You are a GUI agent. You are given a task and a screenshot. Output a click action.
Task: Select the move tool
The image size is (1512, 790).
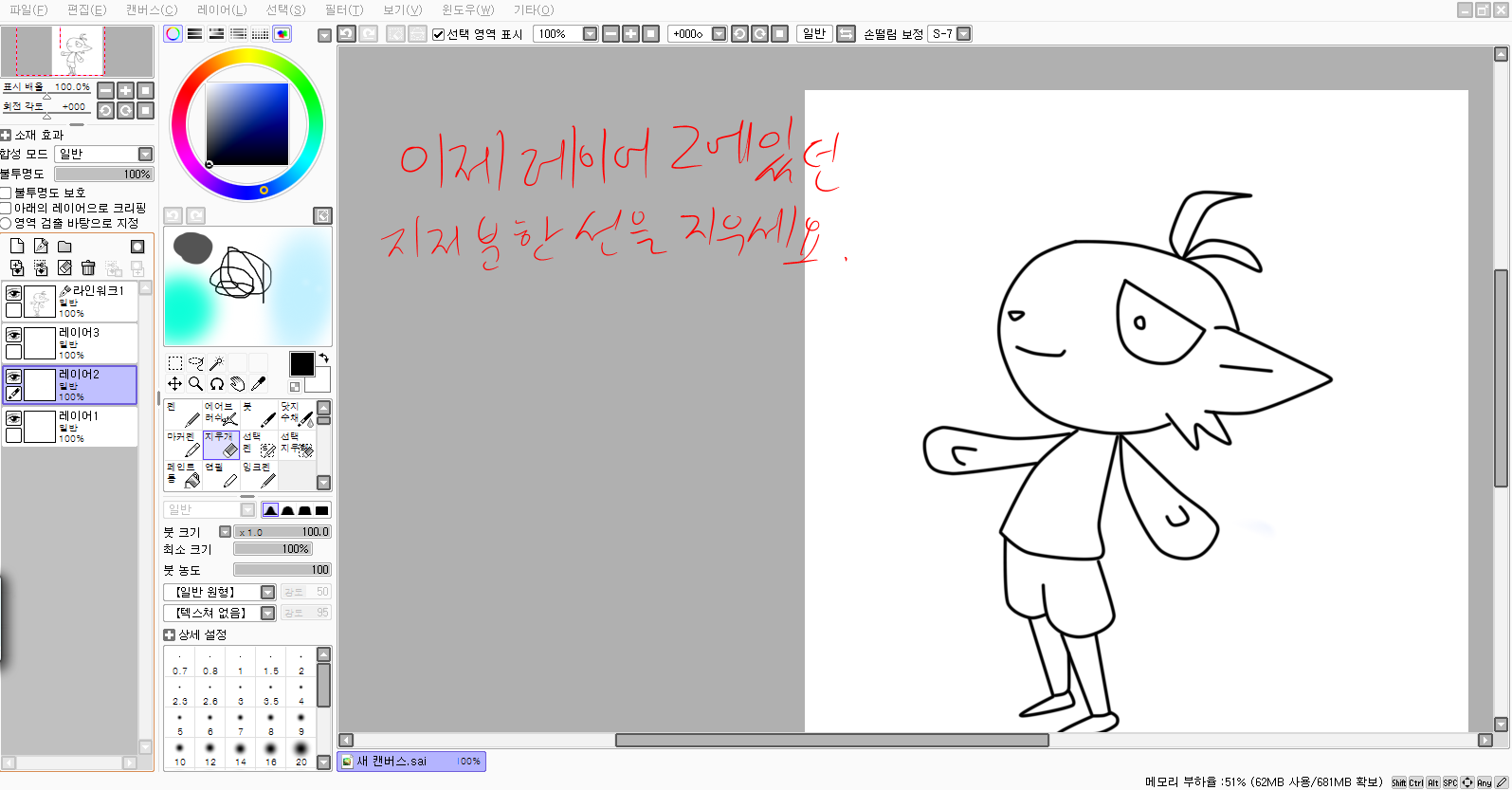[x=175, y=384]
